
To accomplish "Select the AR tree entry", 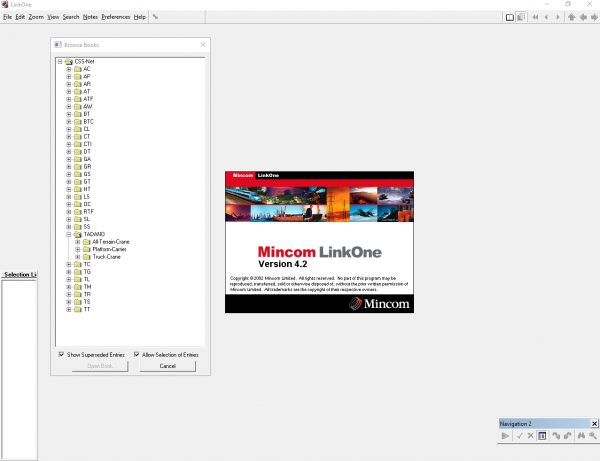I will pos(87,84).
